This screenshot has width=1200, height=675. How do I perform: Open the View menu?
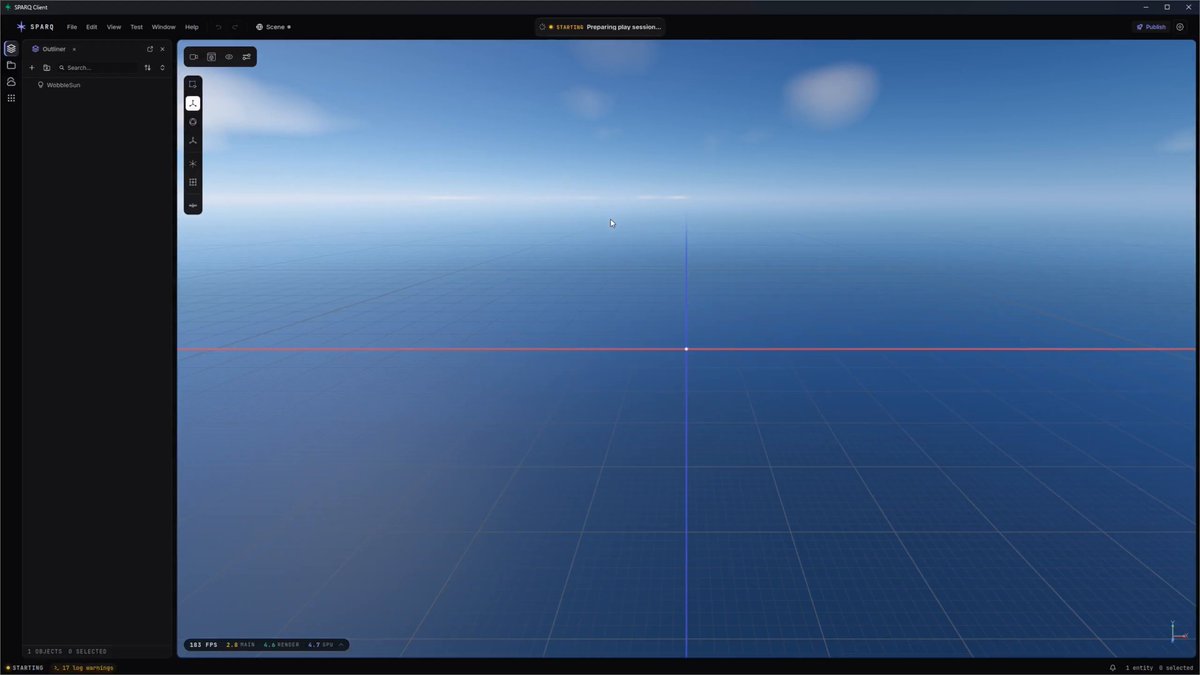coord(114,27)
